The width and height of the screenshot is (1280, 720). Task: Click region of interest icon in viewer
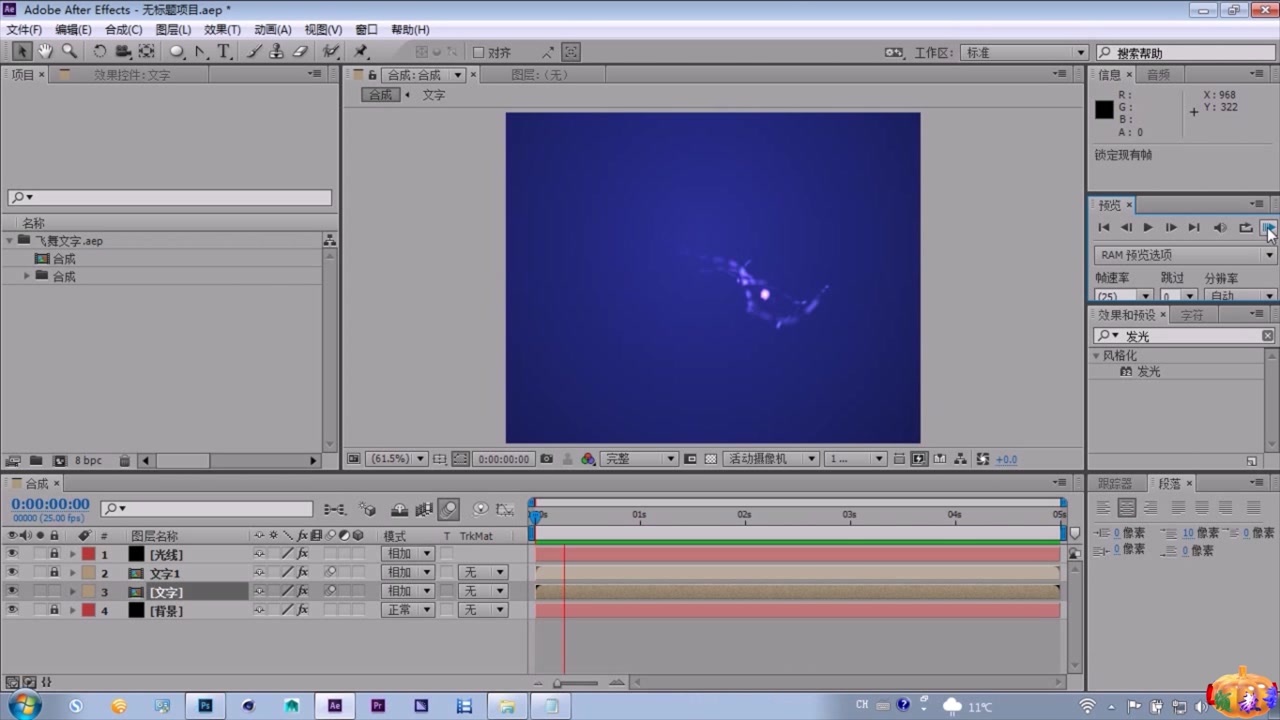(x=690, y=459)
